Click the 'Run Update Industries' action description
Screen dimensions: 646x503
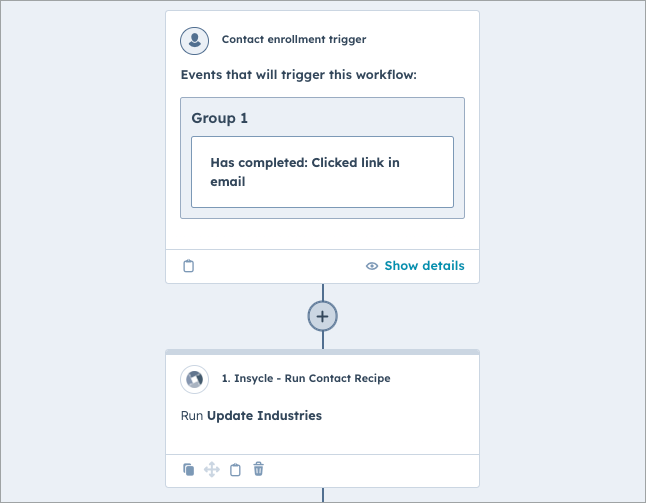tap(251, 416)
